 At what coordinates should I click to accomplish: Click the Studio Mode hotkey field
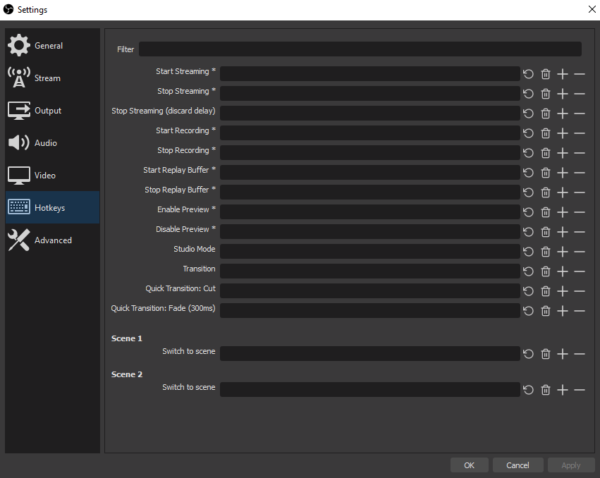(x=370, y=251)
